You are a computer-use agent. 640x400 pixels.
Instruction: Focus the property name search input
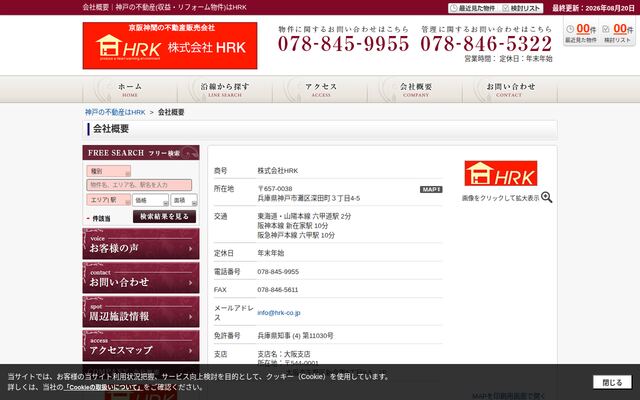pyautogui.click(x=139, y=185)
